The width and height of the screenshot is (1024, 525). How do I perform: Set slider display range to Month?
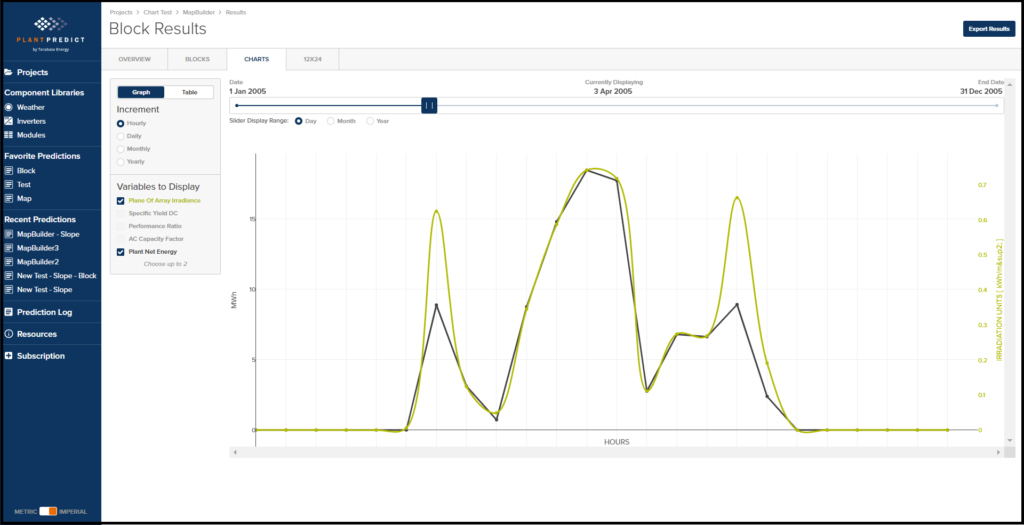pyautogui.click(x=331, y=121)
